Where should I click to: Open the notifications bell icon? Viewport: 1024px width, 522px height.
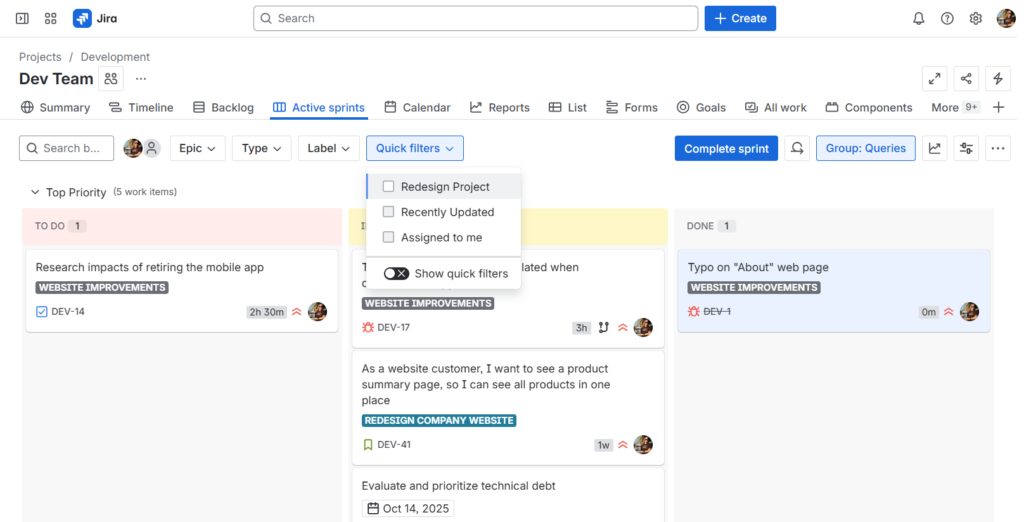[918, 18]
